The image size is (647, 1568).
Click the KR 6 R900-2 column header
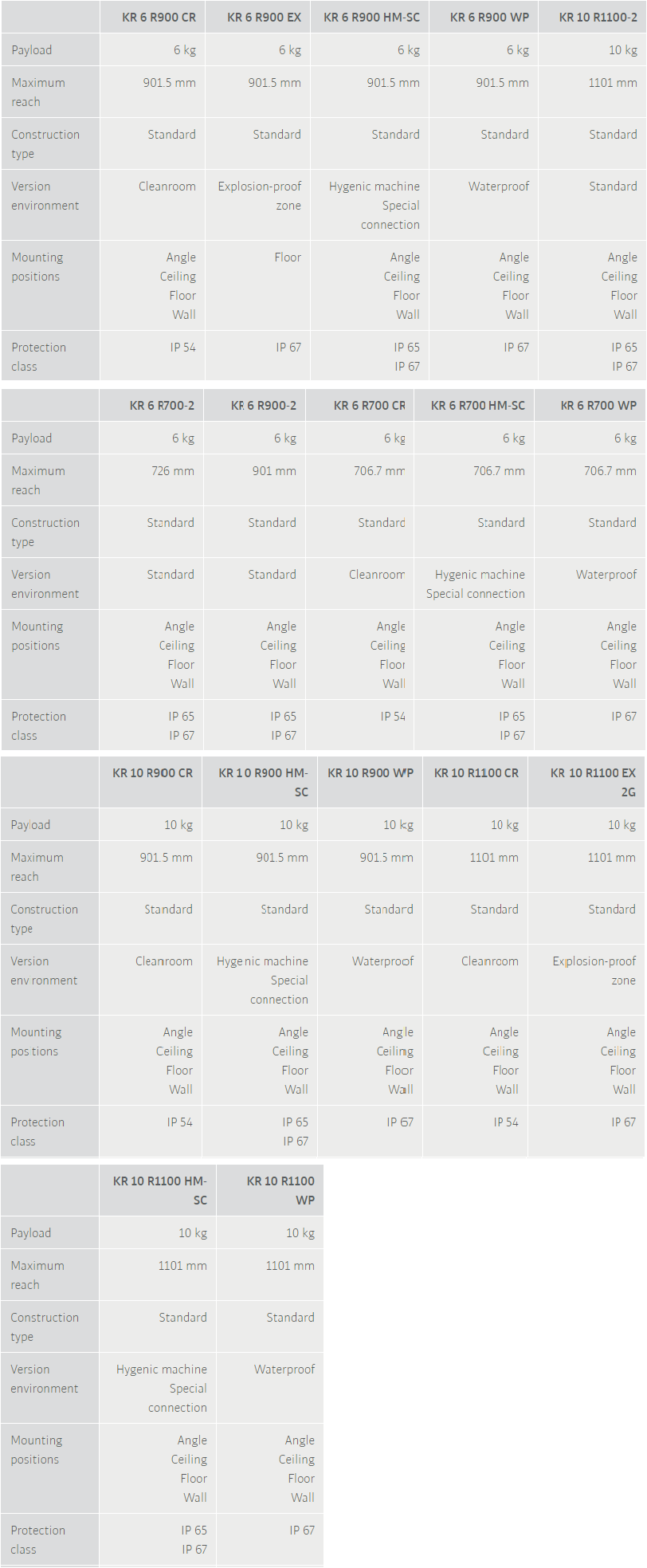click(263, 406)
